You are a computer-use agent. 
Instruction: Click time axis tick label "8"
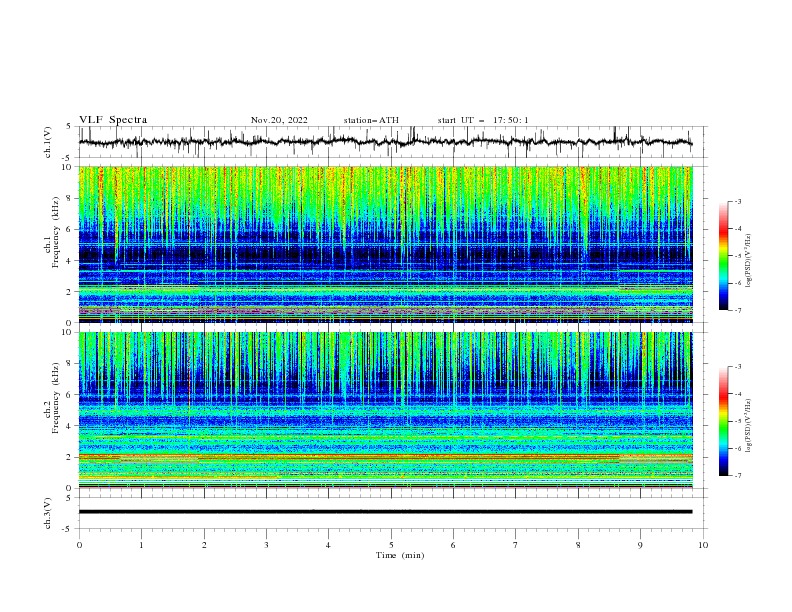578,545
